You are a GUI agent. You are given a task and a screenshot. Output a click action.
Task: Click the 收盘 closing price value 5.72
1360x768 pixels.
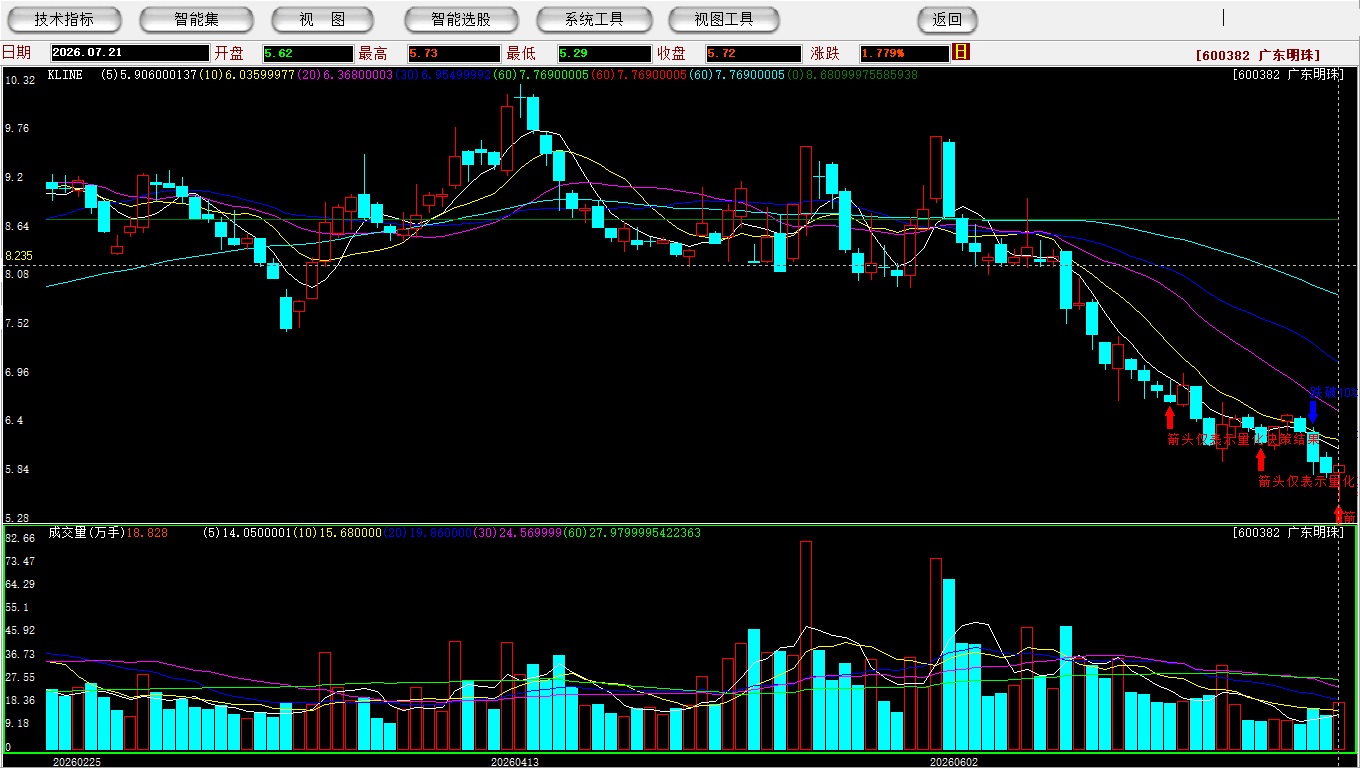pyautogui.click(x=753, y=53)
